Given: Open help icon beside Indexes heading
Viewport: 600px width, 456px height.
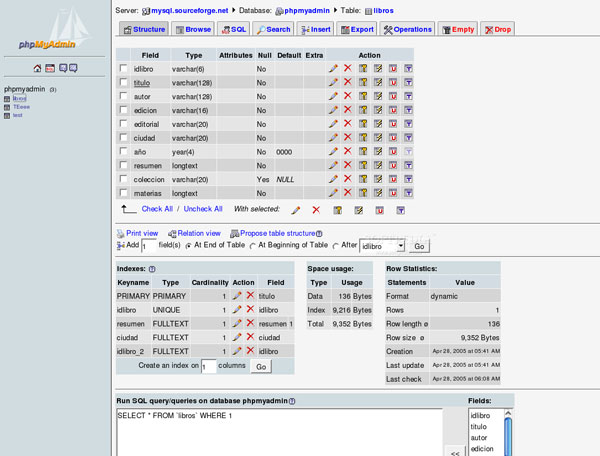Looking at the screenshot, I should click(x=152, y=269).
